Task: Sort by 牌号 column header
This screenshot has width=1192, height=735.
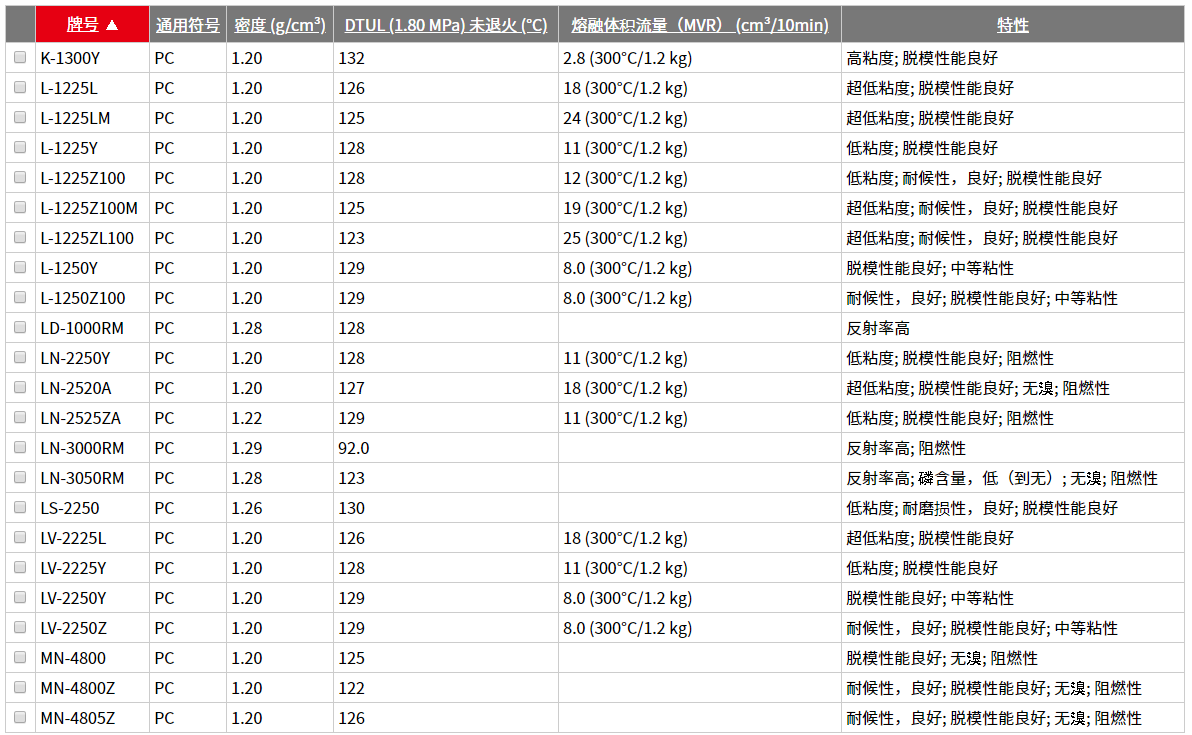Action: [x=92, y=25]
